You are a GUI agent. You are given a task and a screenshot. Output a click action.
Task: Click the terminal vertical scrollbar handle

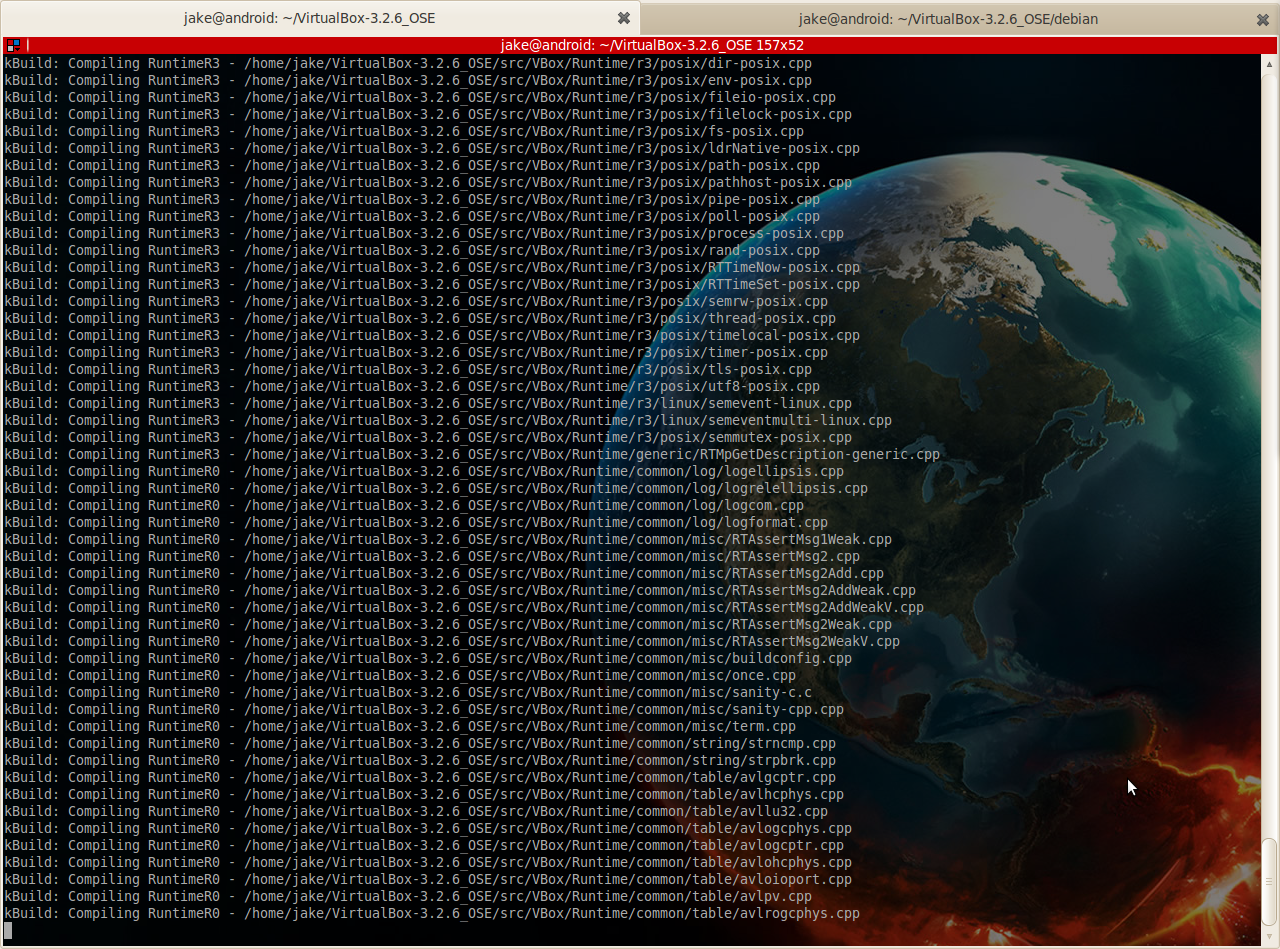tap(1269, 883)
